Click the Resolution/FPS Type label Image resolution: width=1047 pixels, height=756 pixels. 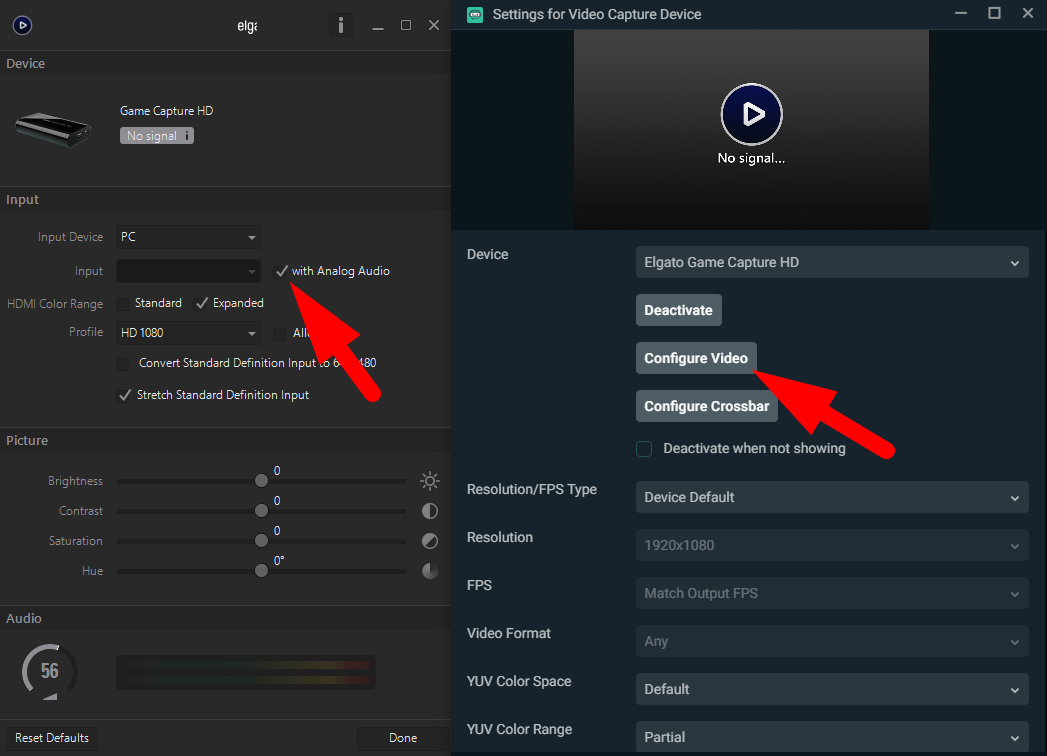(x=532, y=490)
